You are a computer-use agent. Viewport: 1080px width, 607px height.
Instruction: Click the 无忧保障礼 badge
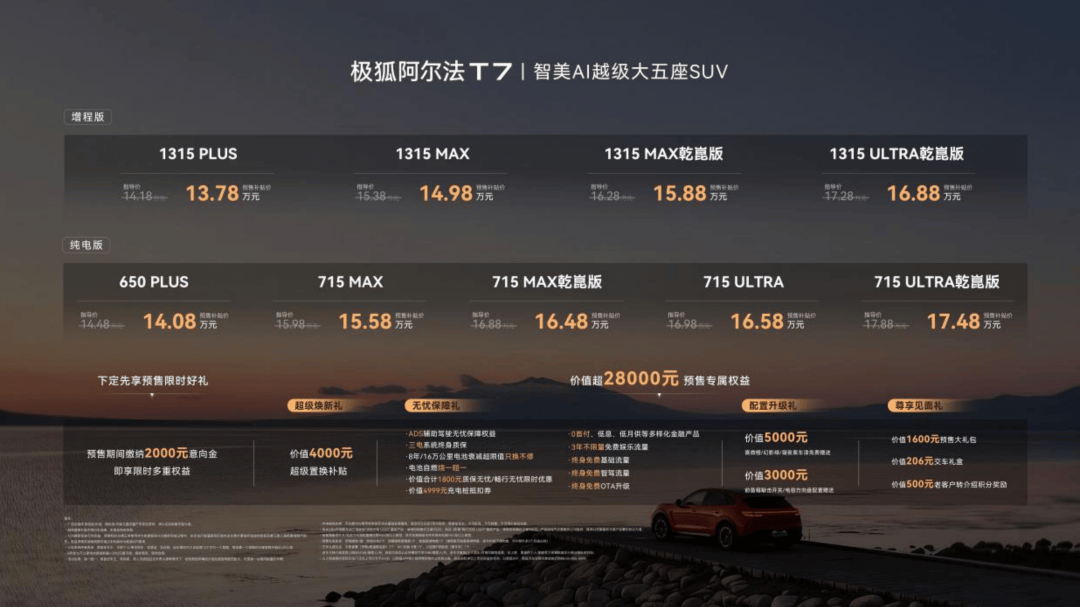click(x=435, y=406)
